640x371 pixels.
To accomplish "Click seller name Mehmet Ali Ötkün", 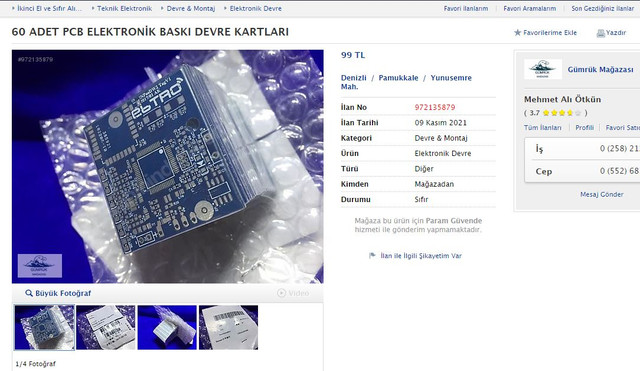I will [x=562, y=99].
